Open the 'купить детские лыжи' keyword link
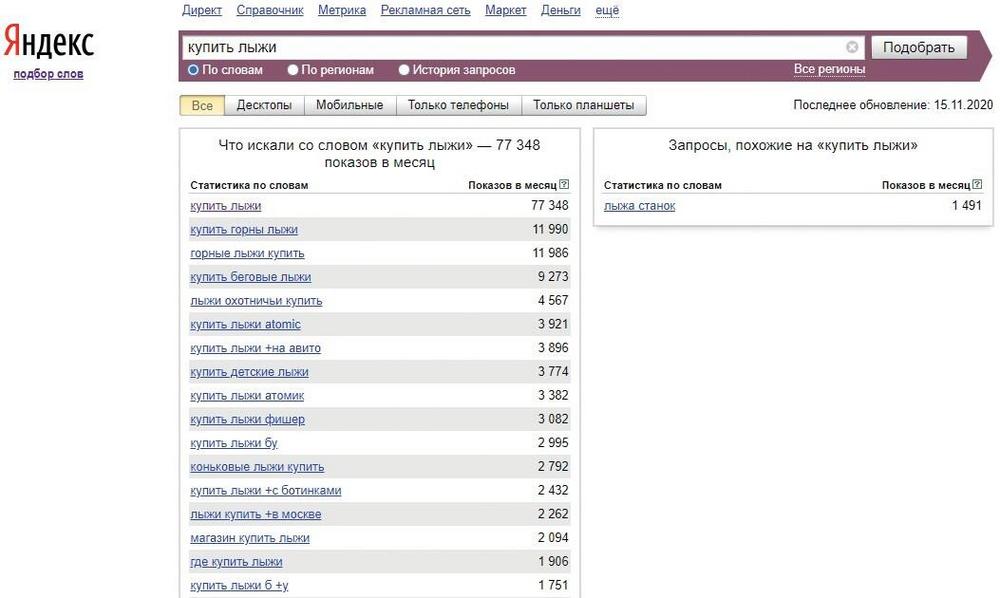The width and height of the screenshot is (1000, 598). (x=249, y=372)
